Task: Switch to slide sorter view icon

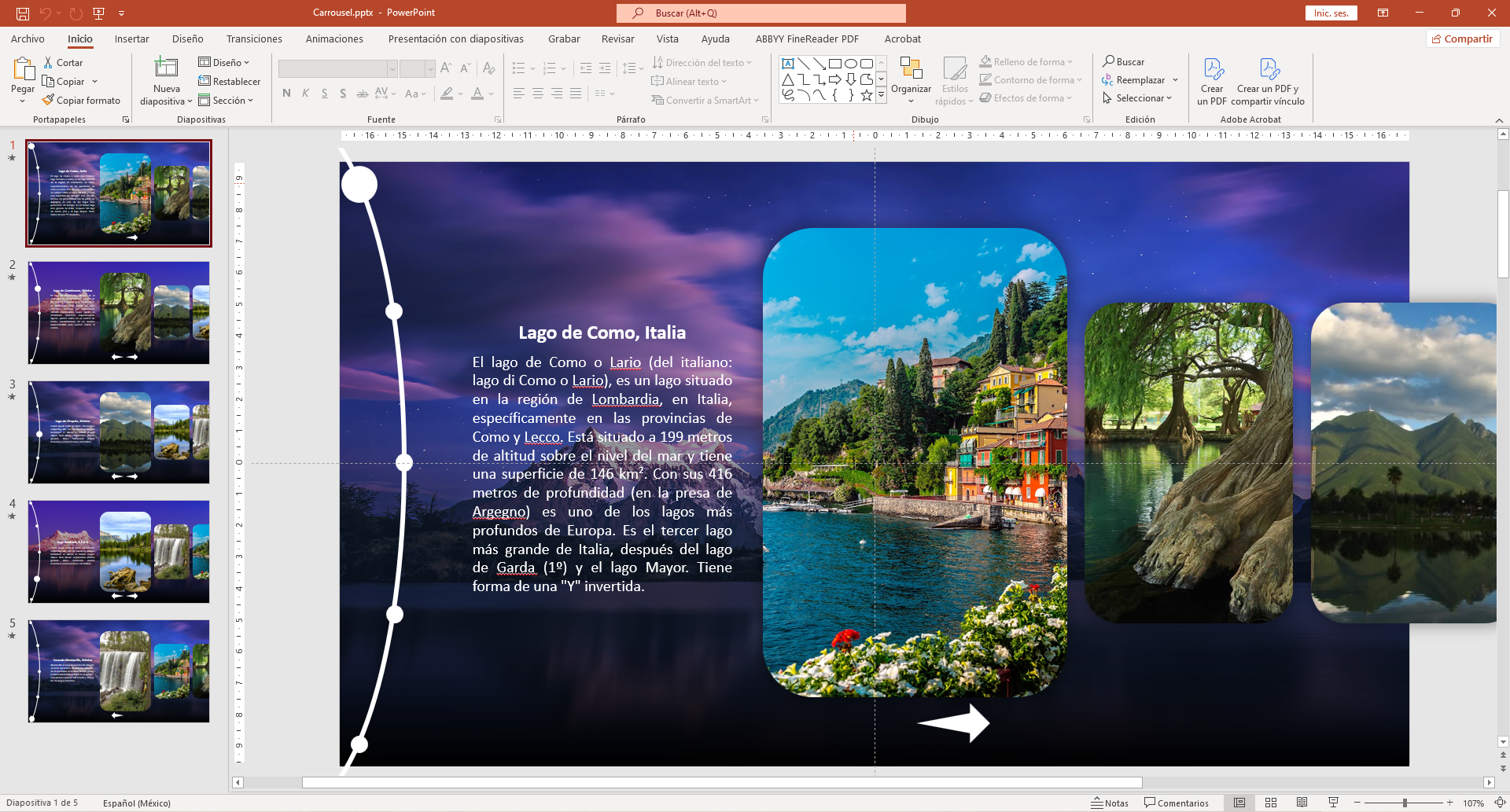Action: [x=1271, y=803]
